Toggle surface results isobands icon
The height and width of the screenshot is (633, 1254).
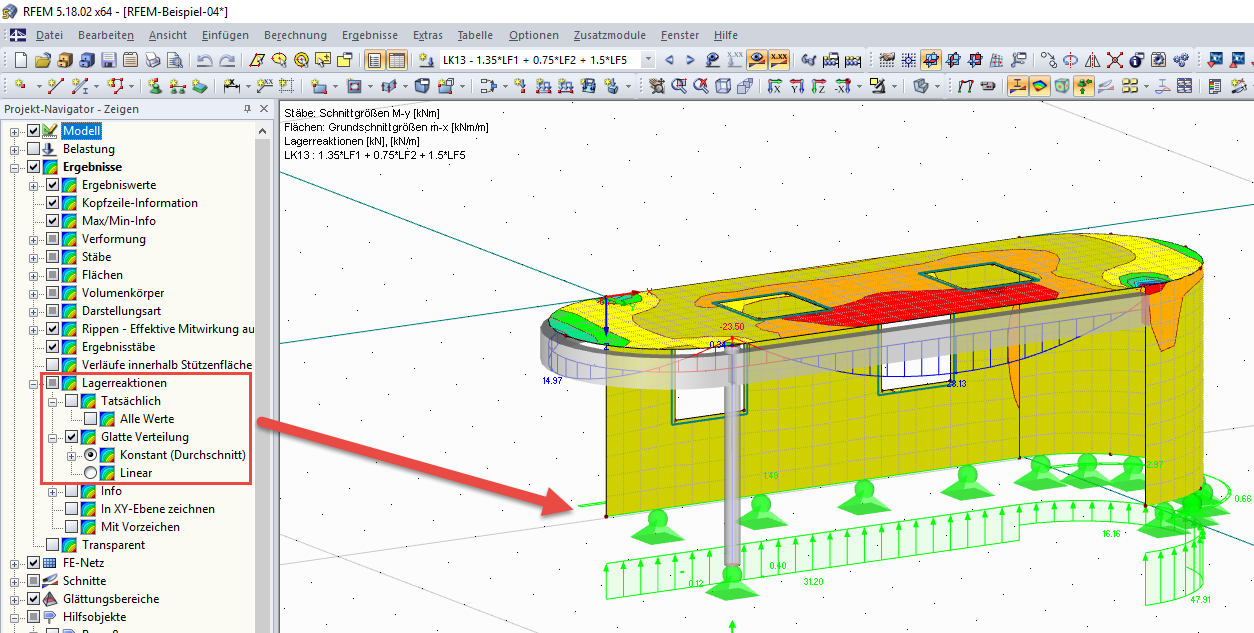click(x=1039, y=86)
